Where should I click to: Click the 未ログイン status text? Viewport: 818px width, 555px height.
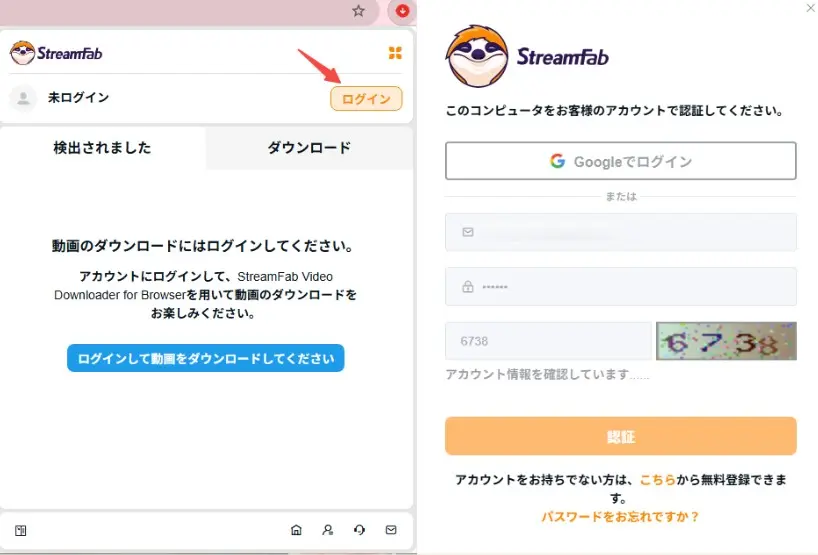pyautogui.click(x=78, y=98)
